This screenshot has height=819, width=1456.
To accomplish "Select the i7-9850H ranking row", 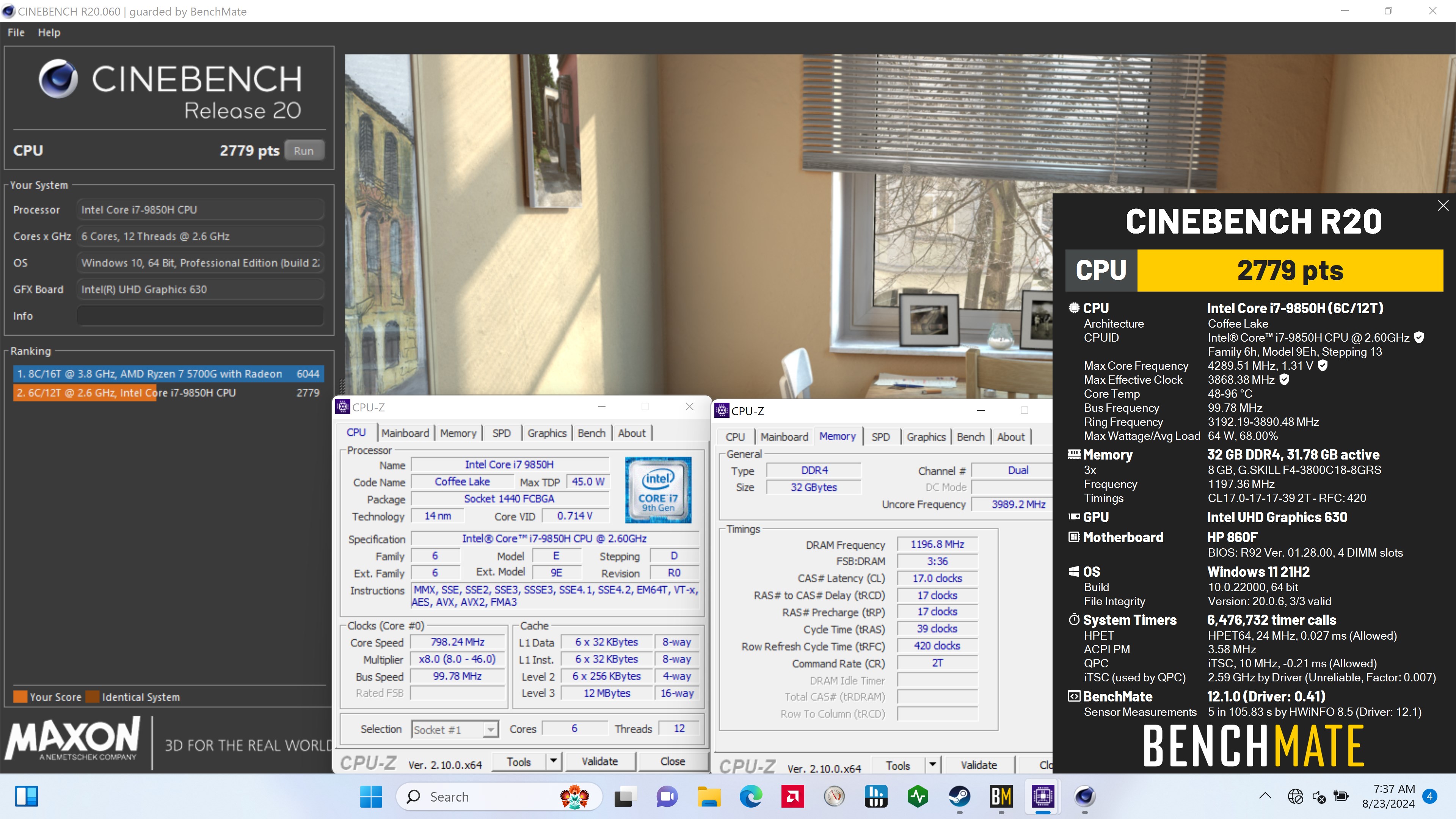I will [168, 393].
